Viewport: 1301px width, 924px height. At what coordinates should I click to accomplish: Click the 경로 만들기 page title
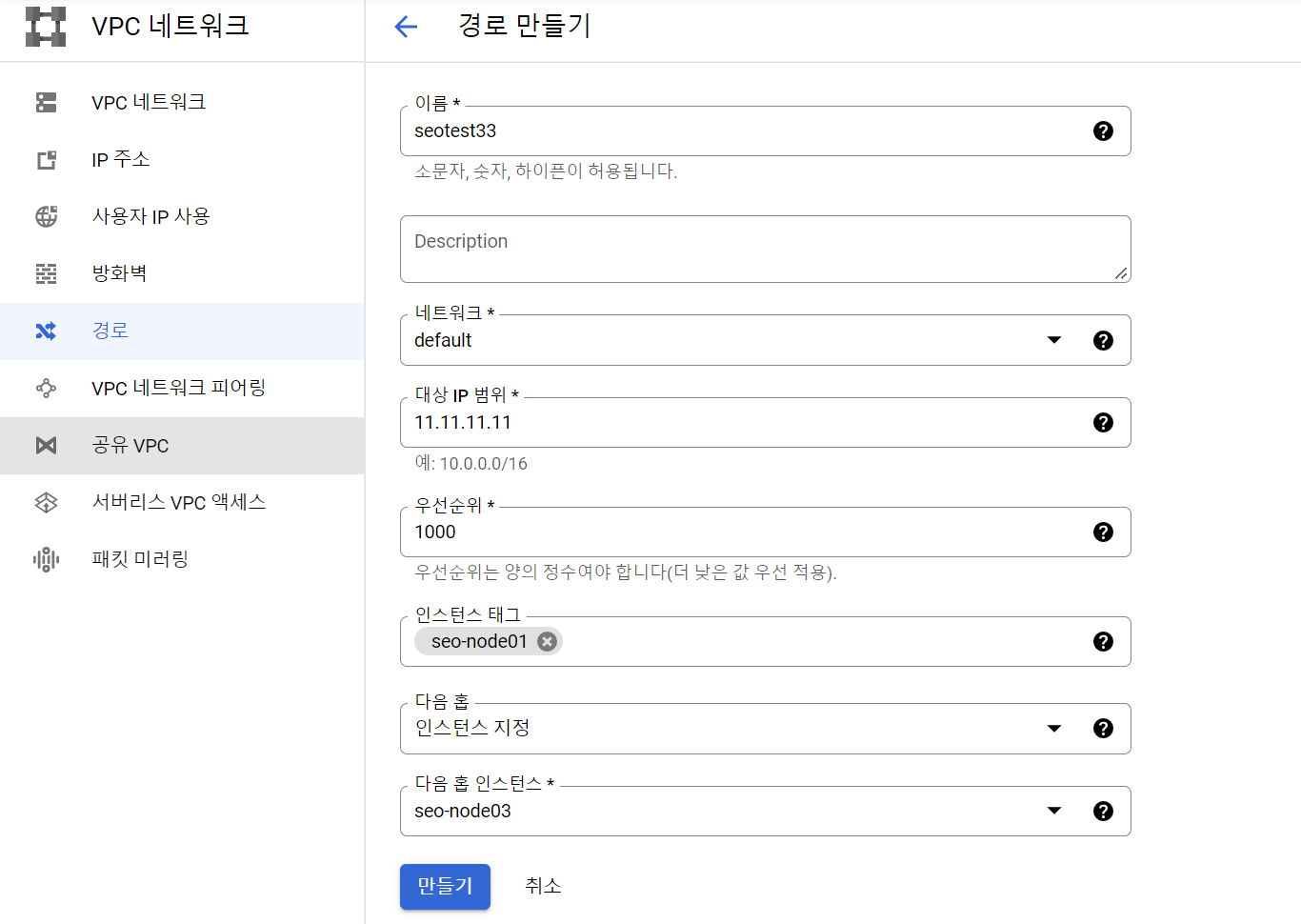point(525,26)
